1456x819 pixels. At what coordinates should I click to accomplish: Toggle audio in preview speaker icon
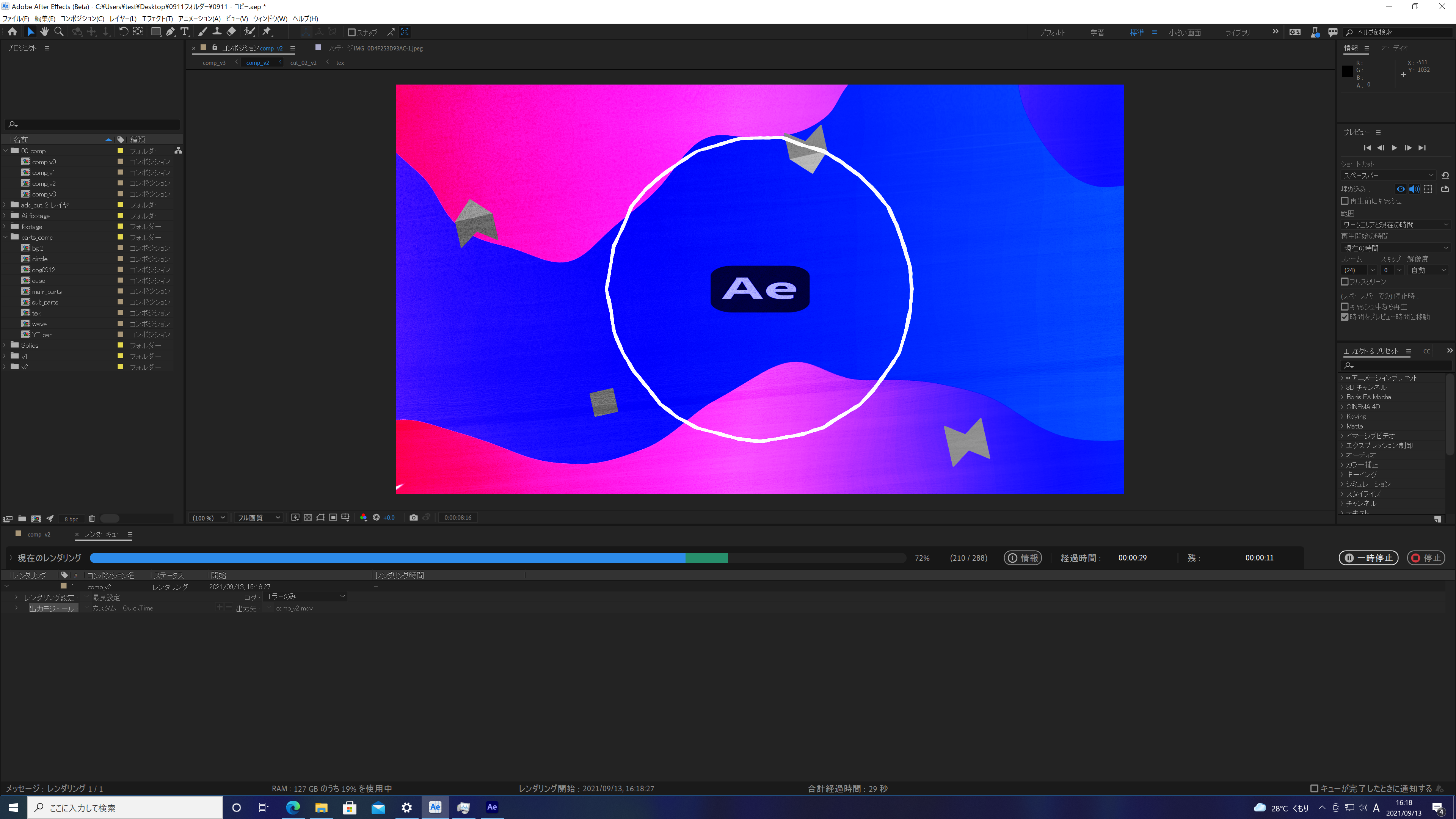(x=1414, y=189)
